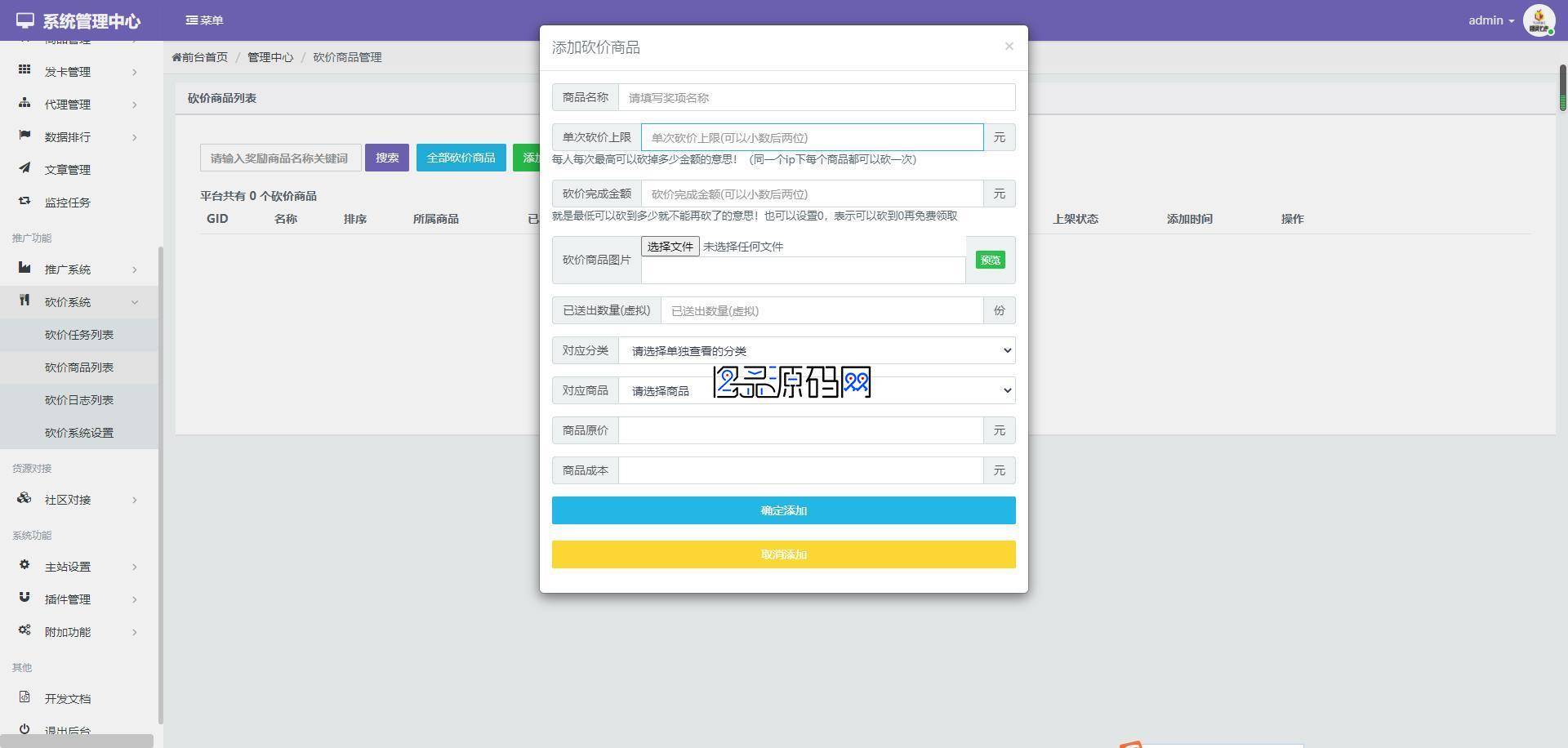Viewport: 1568px width, 748px height.
Task: Click the 插件管理 magnet icon
Action: click(24, 598)
